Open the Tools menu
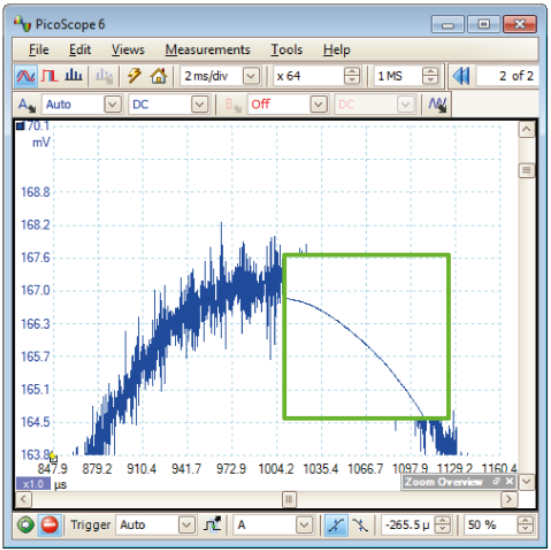This screenshot has width=551, height=550. point(286,50)
